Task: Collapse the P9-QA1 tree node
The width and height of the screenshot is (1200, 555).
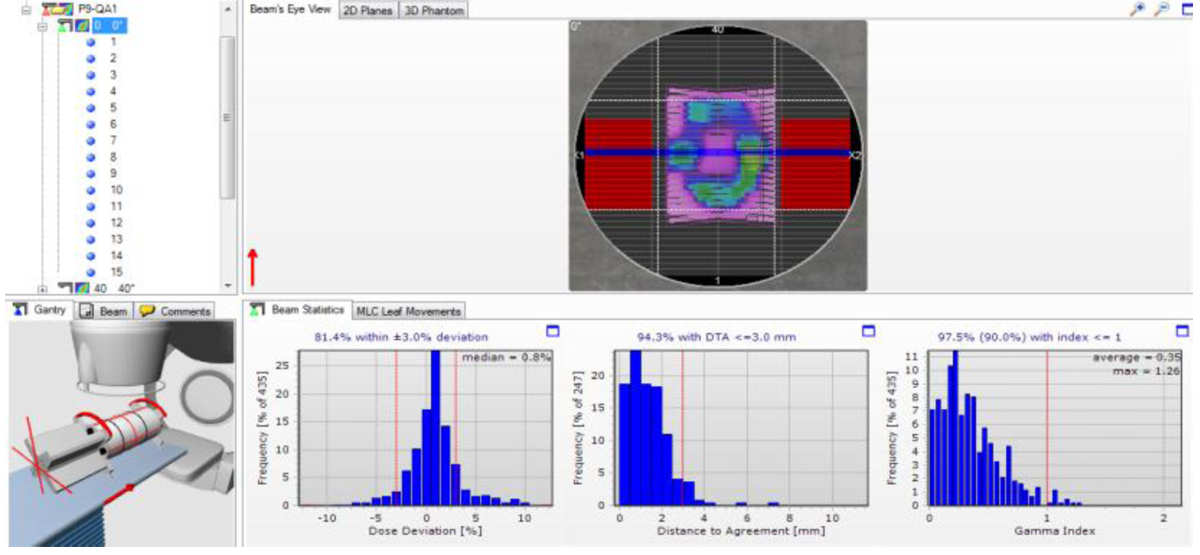Action: [26, 8]
